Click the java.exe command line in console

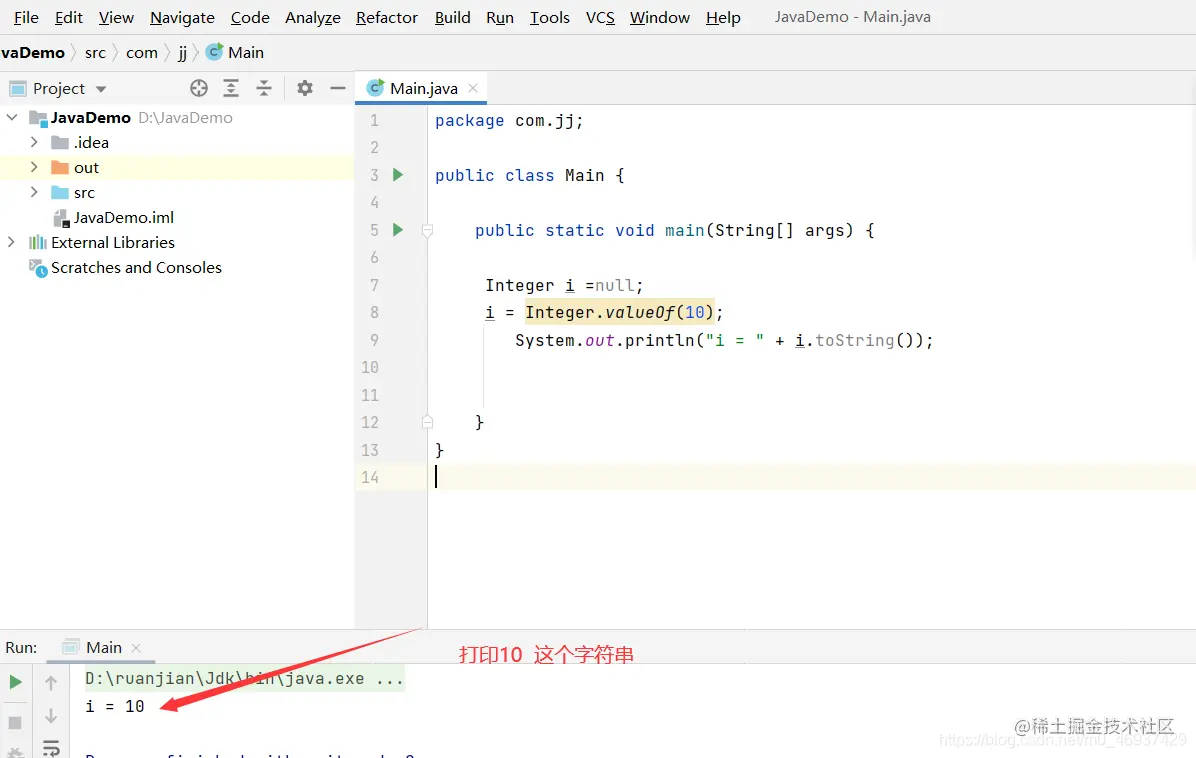tap(244, 679)
